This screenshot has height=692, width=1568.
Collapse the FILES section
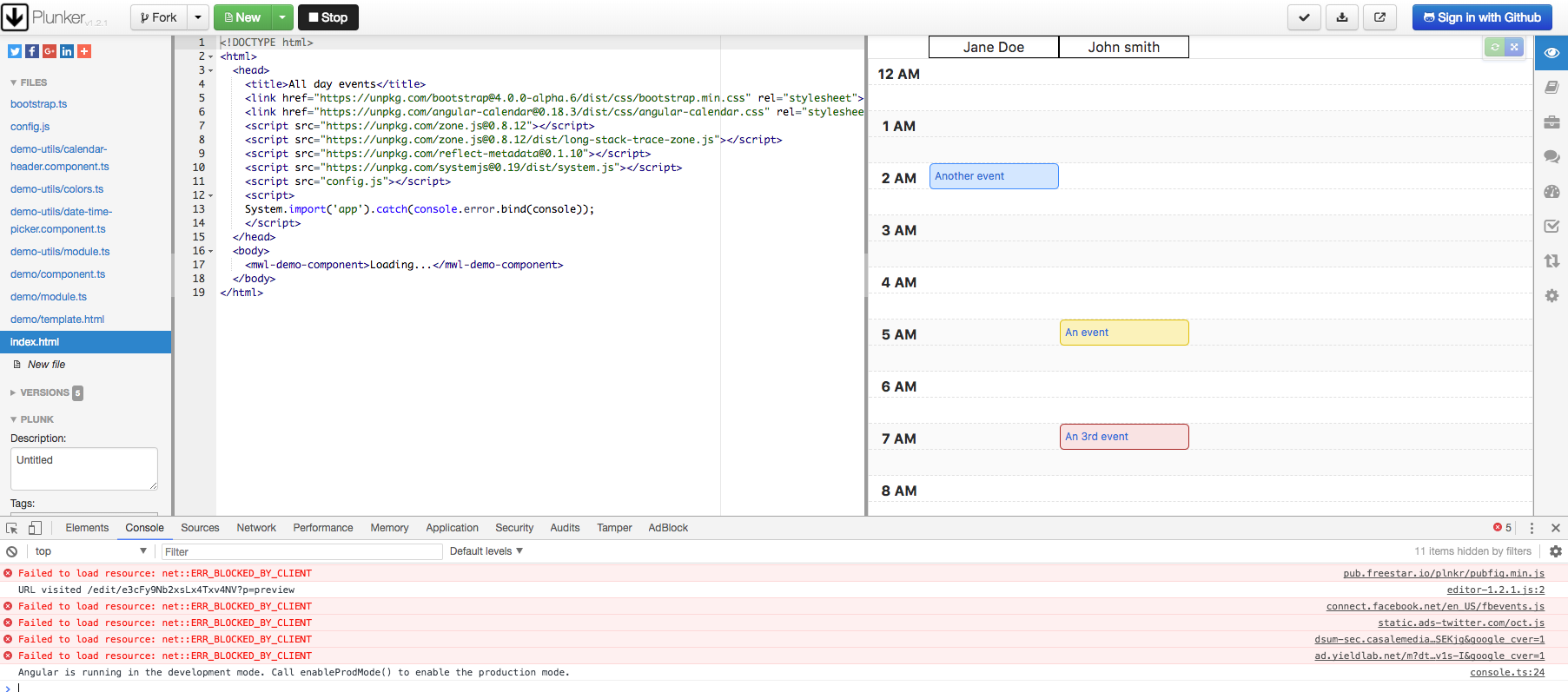click(29, 82)
